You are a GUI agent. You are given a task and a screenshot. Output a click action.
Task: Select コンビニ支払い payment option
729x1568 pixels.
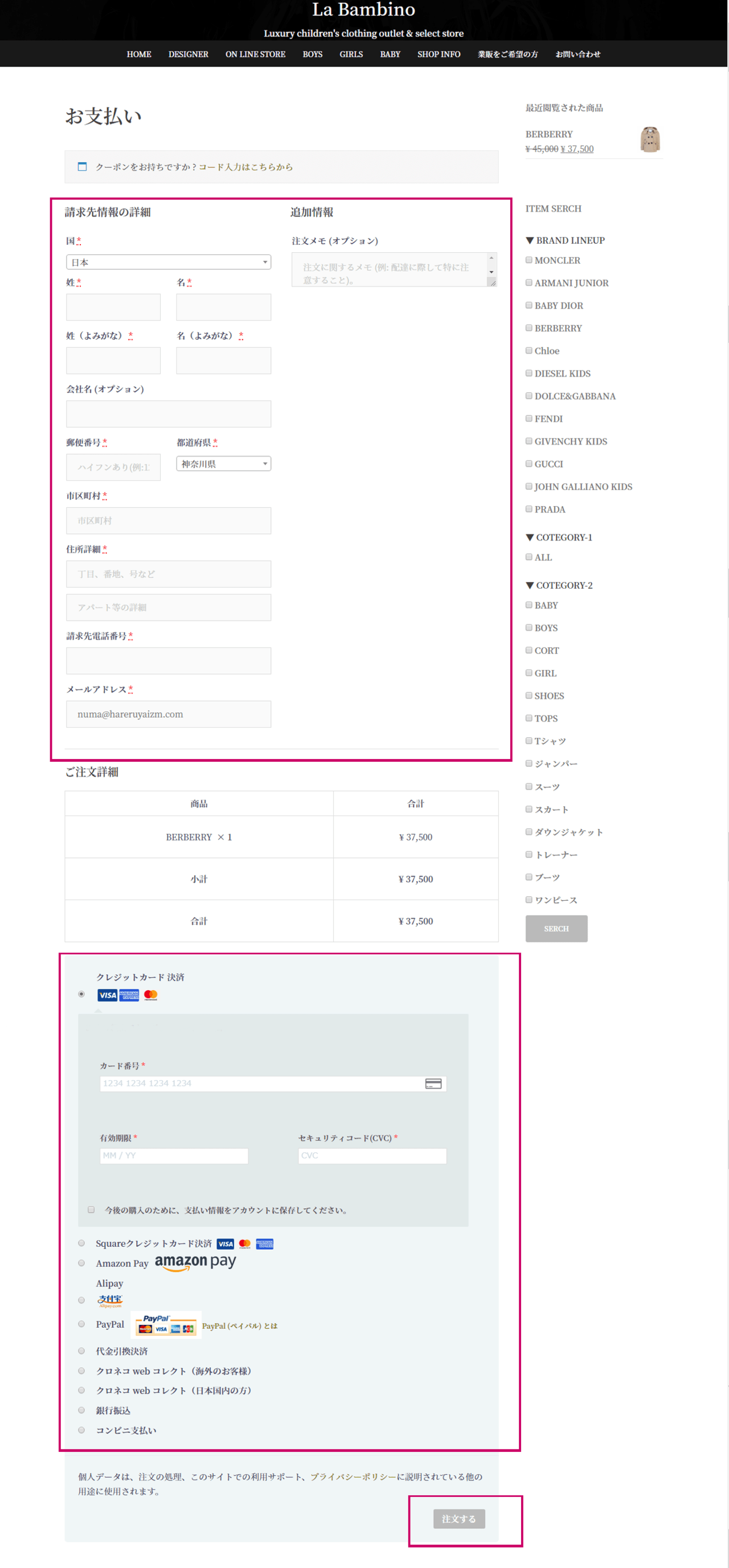pyautogui.click(x=81, y=1430)
